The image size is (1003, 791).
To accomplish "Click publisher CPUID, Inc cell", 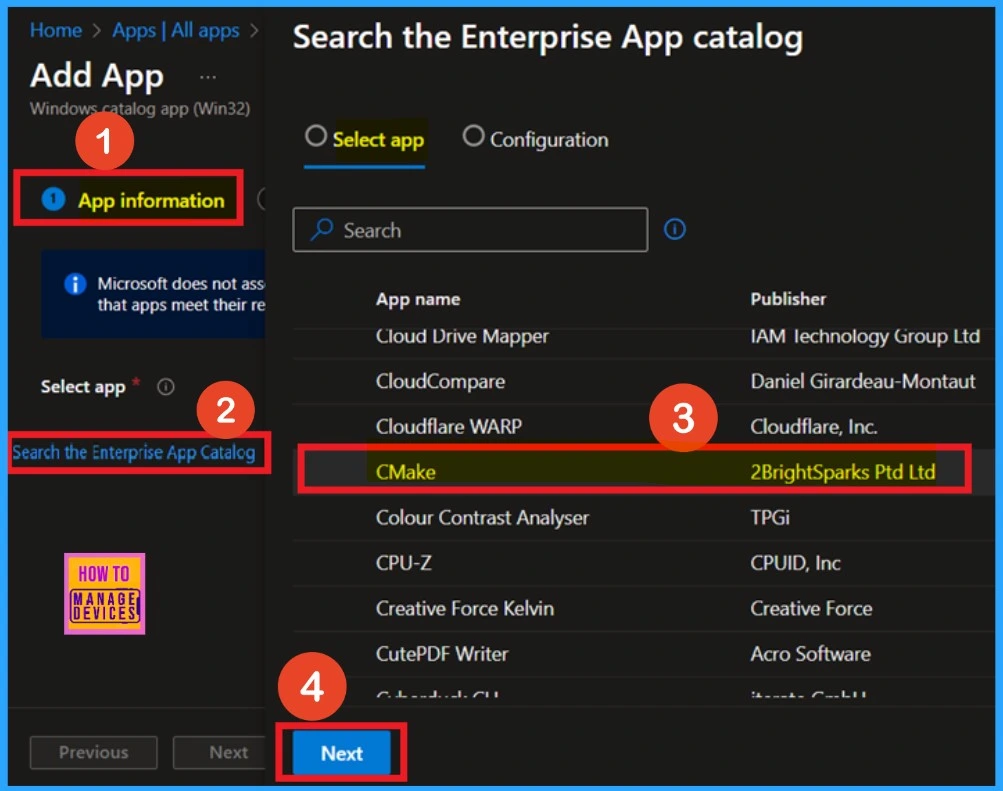I will pos(795,563).
